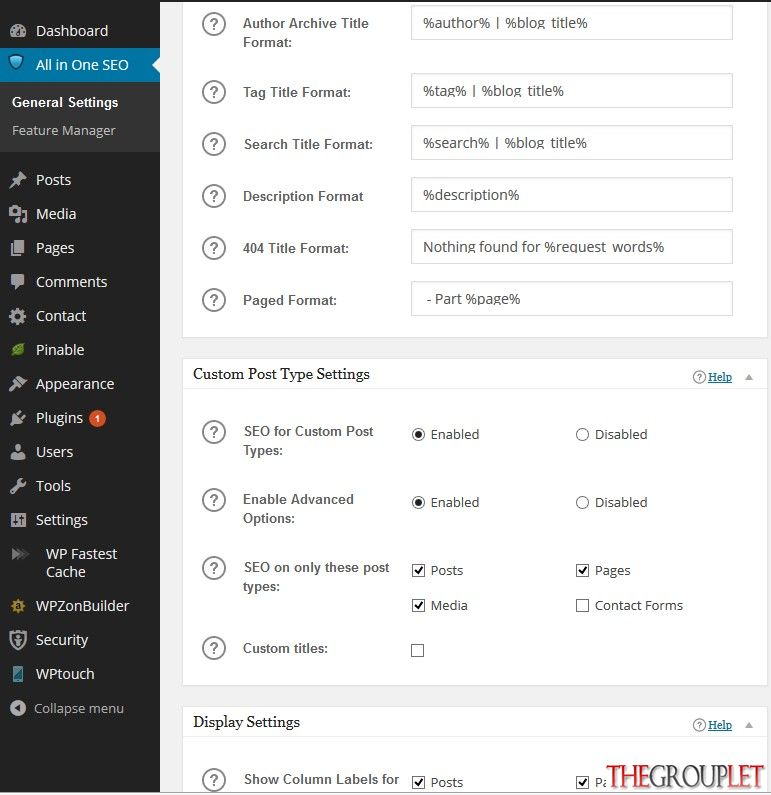Image resolution: width=771 pixels, height=795 pixels.
Task: Click the Plugins update count badge
Action: [x=97, y=418]
